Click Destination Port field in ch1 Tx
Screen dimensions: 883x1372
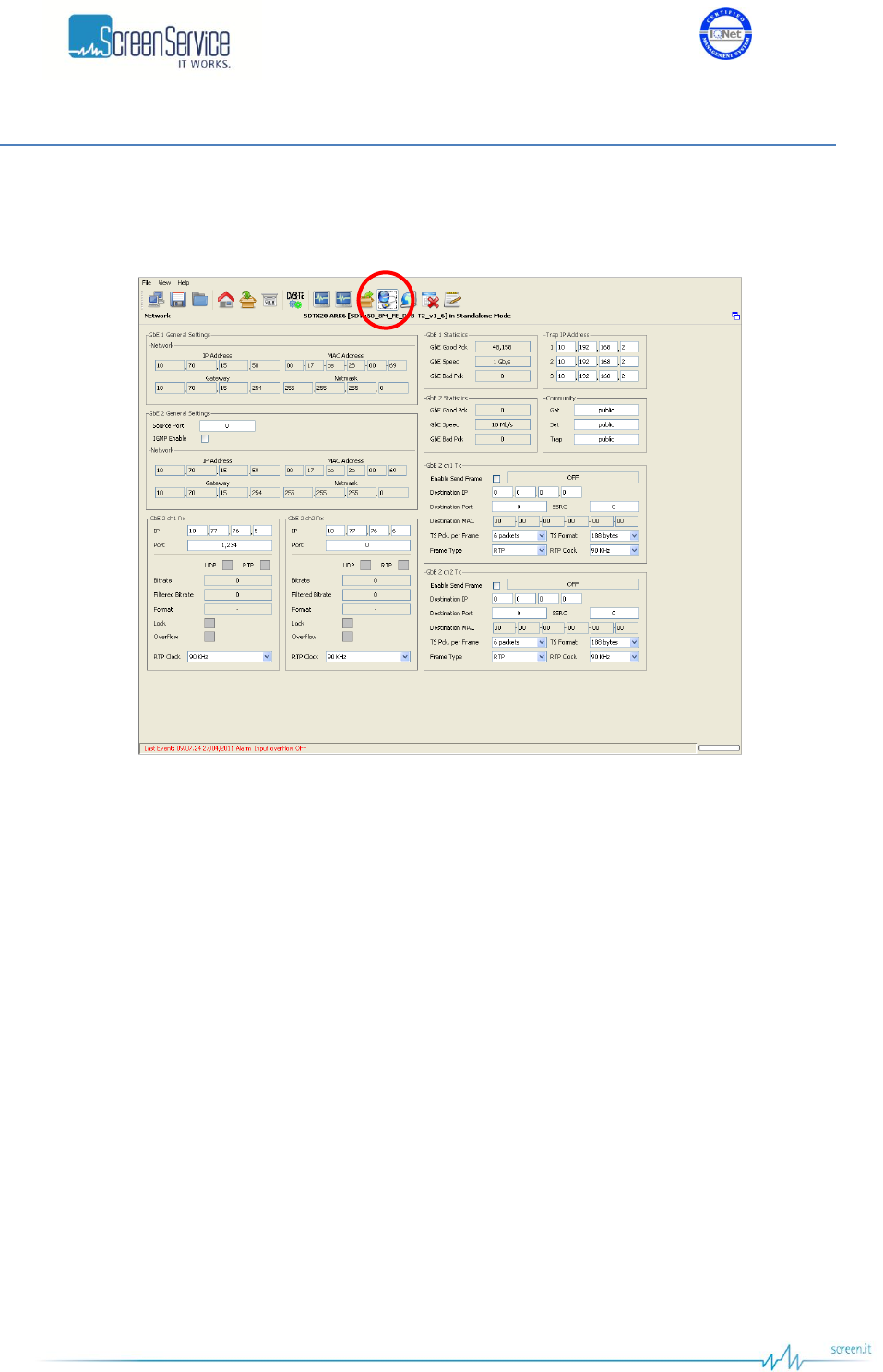coord(519,507)
